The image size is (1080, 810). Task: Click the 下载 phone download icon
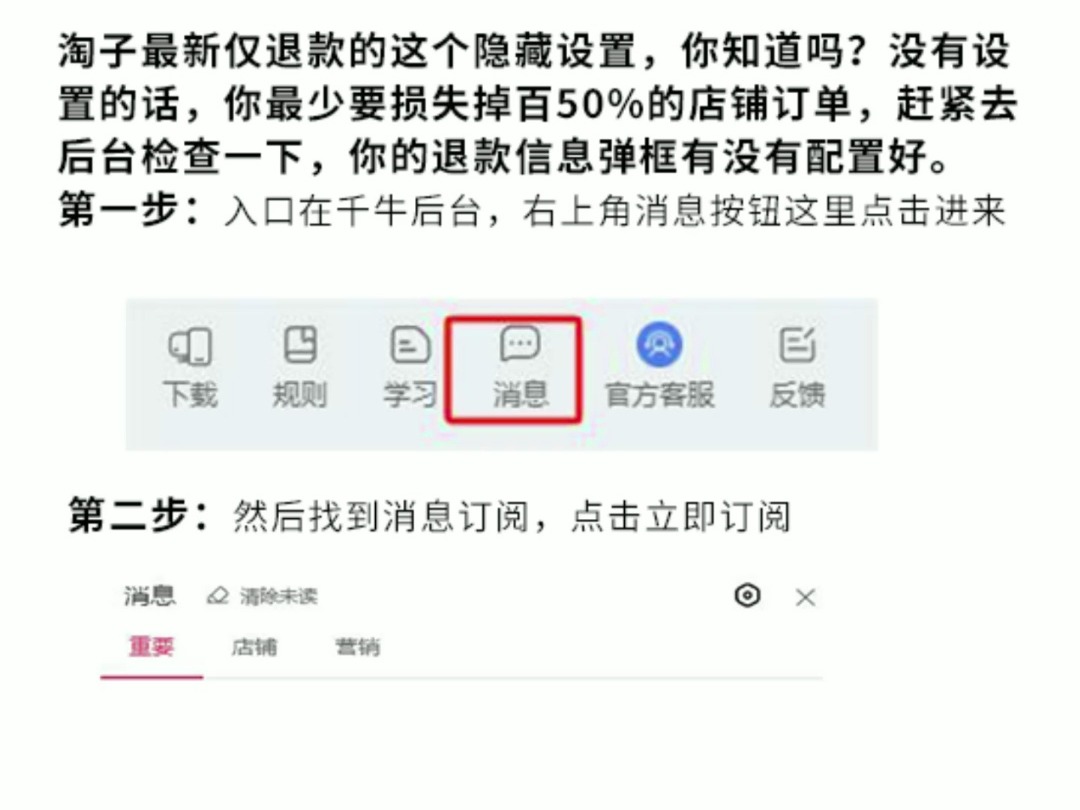tap(190, 346)
